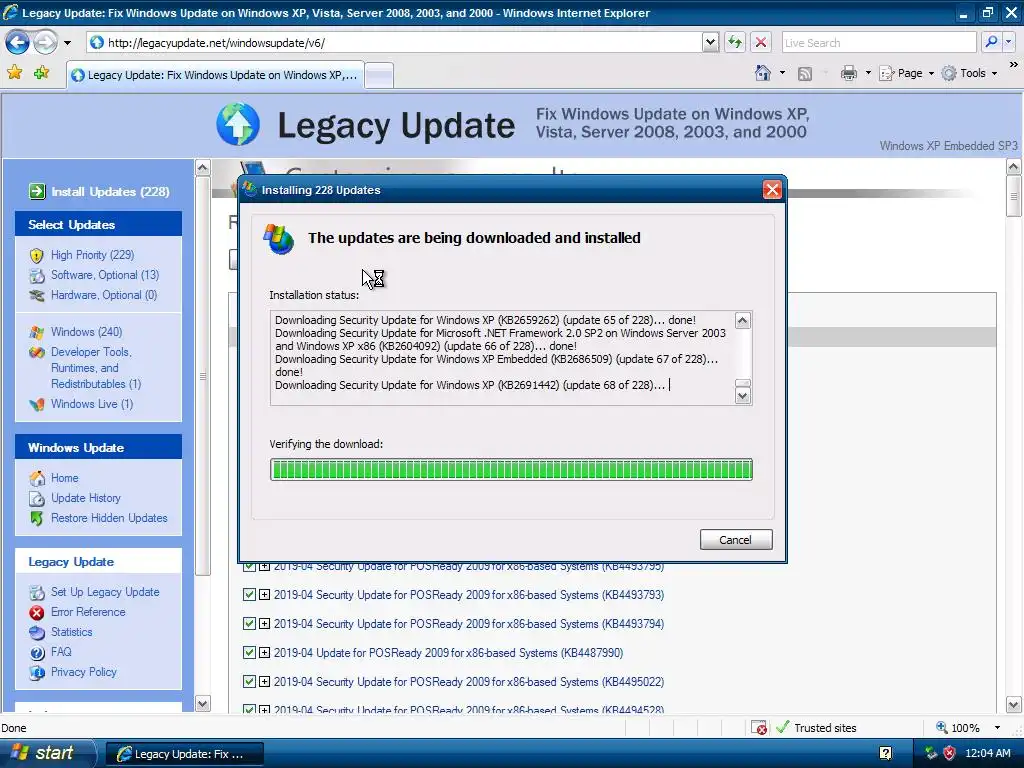Go to Windows Update Home
Screen dimensions: 1024x768
(x=65, y=478)
